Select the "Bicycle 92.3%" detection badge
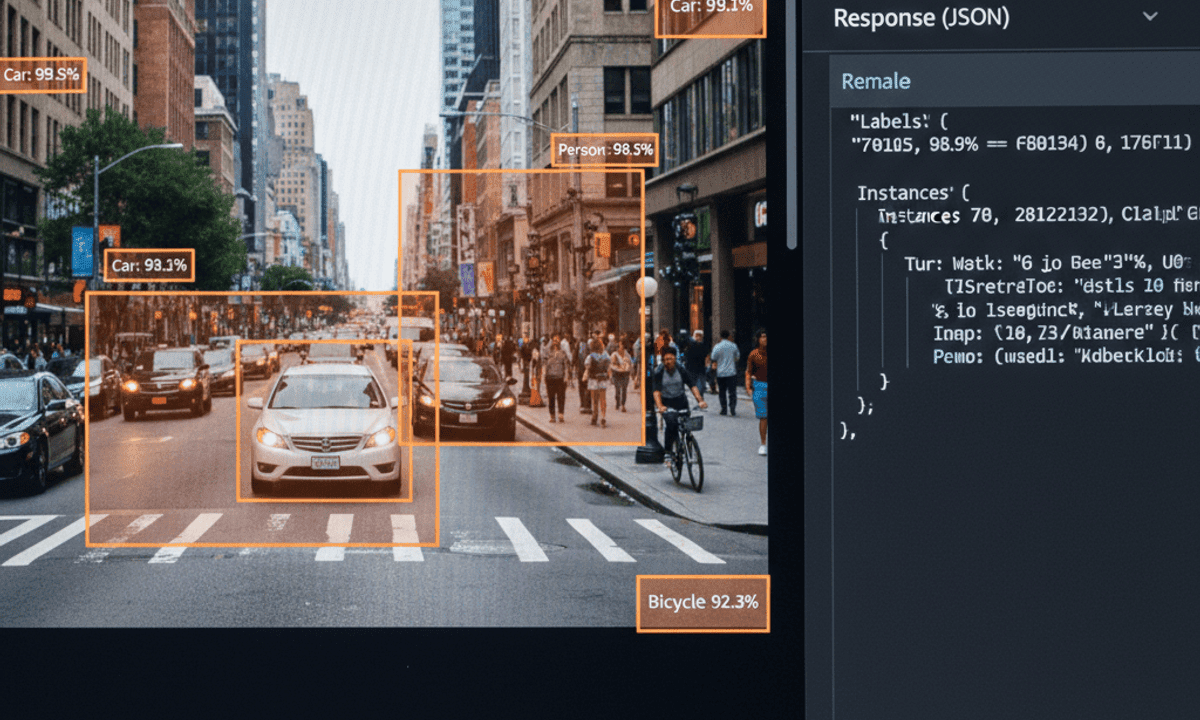 702,601
